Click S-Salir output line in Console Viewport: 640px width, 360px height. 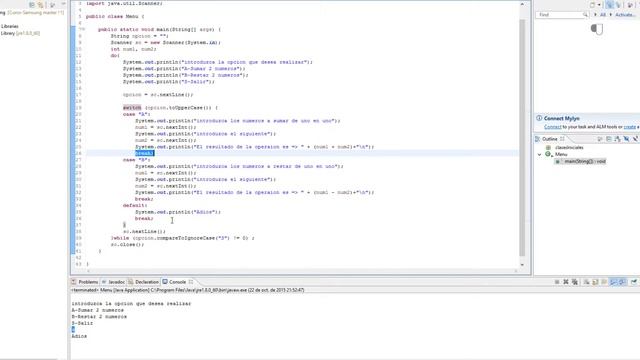(x=82, y=323)
